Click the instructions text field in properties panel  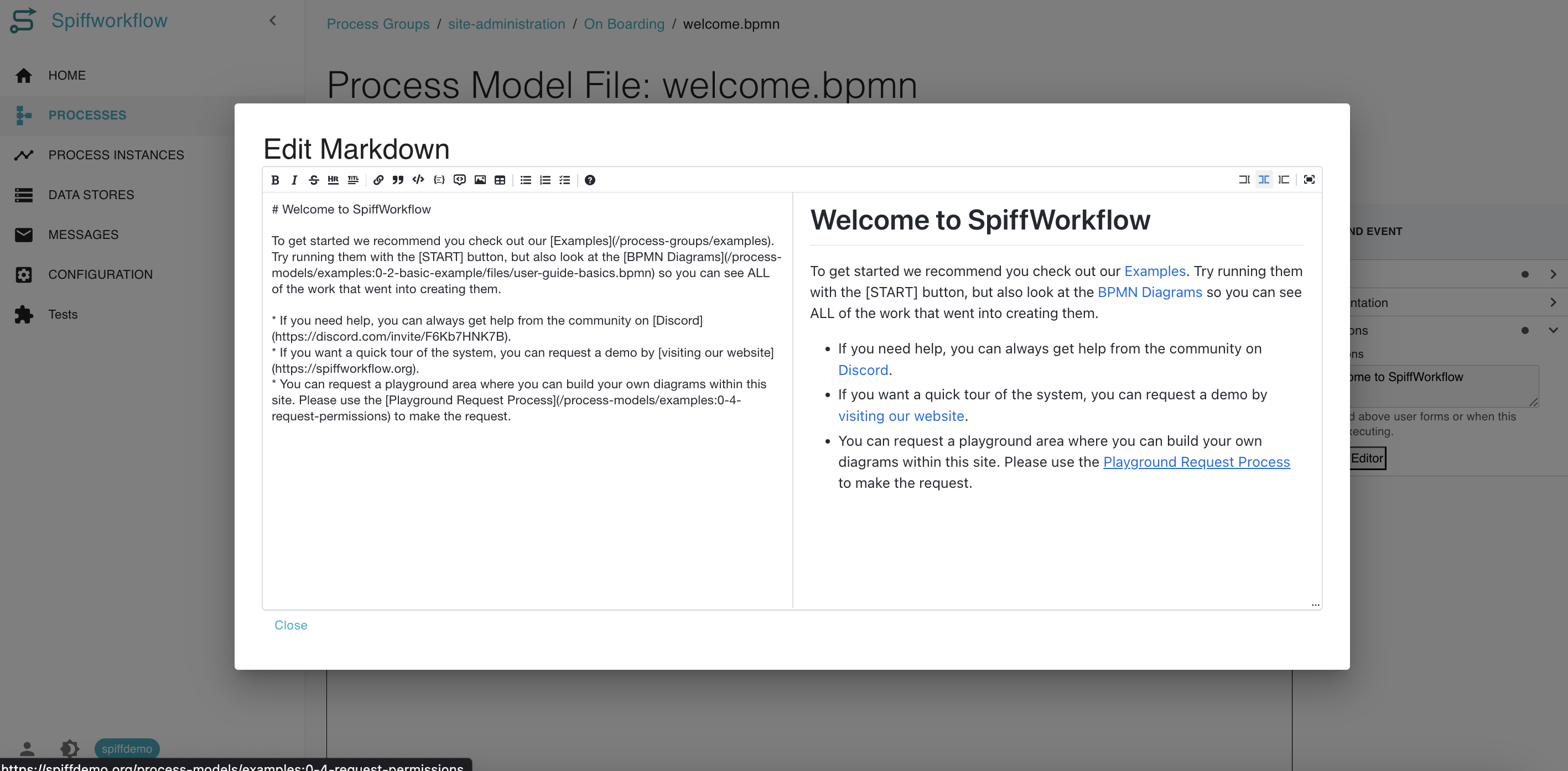[1444, 387]
